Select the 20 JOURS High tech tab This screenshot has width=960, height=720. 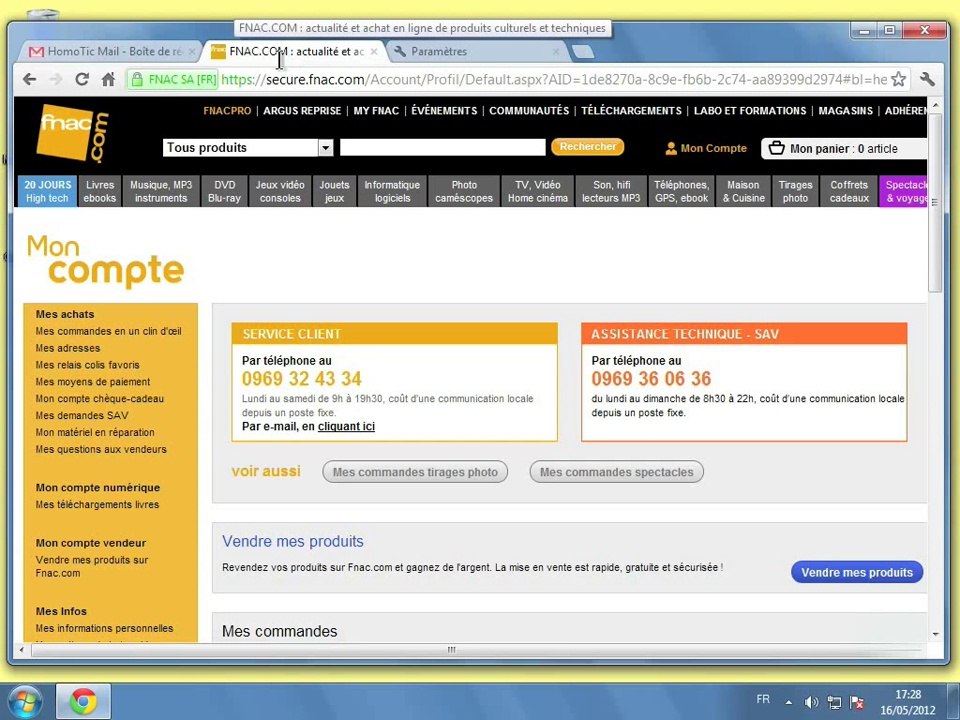[x=47, y=191]
